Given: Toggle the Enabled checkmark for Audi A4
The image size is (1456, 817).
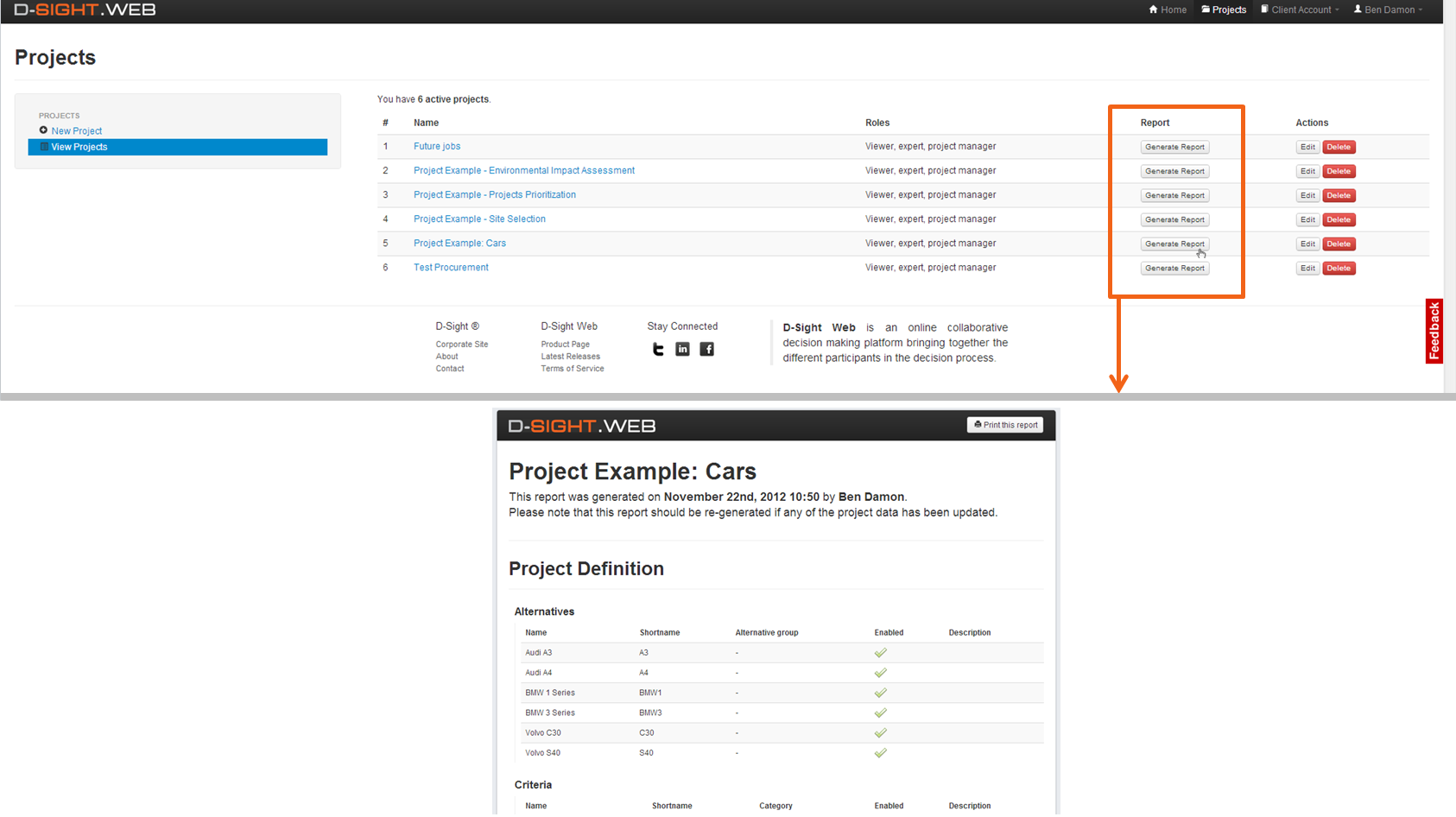Looking at the screenshot, I should 880,672.
